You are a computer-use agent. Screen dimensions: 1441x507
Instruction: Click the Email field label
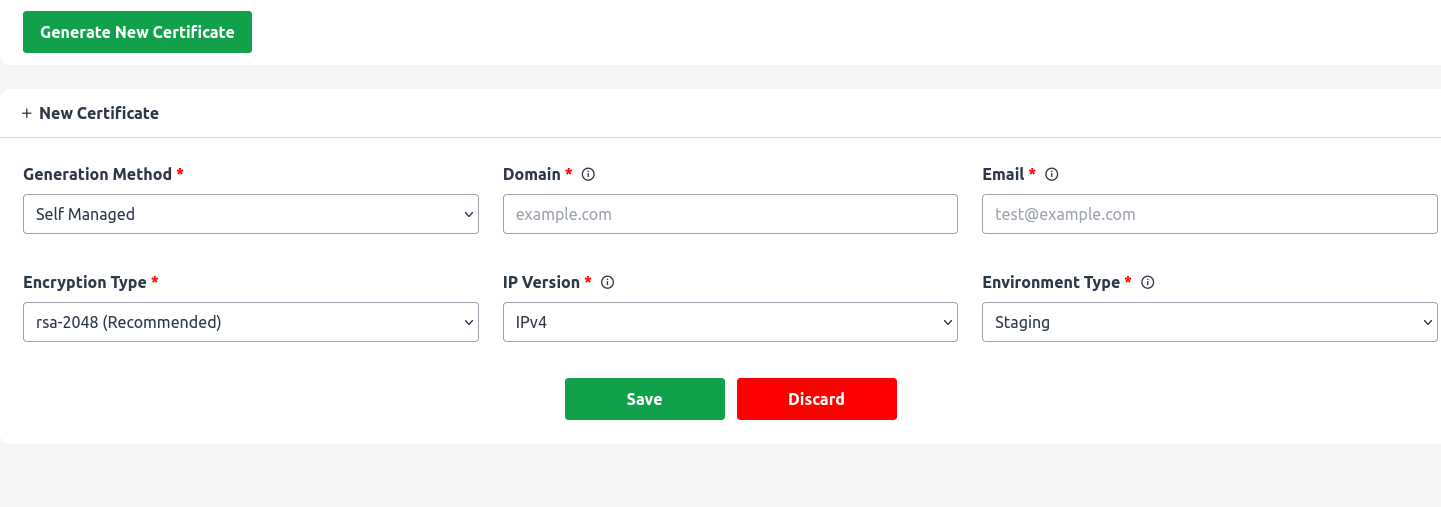point(1003,174)
